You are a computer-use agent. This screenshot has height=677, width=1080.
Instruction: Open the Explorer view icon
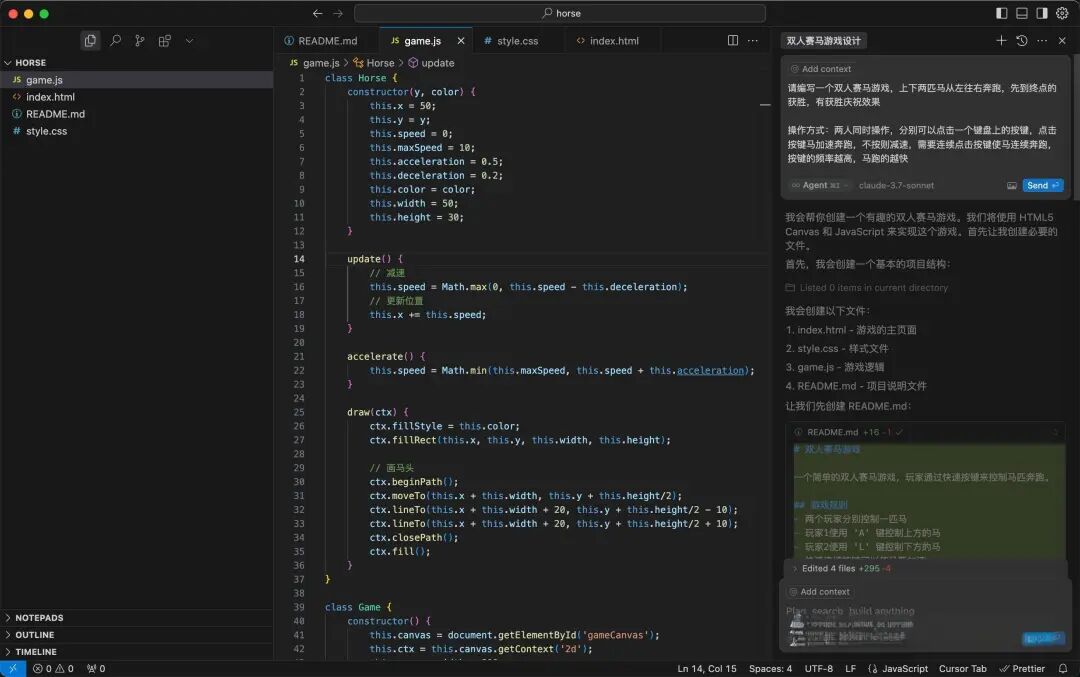90,41
